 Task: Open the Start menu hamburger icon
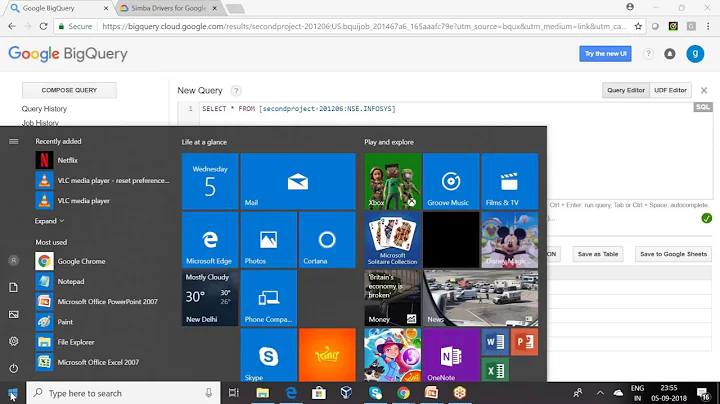pos(14,141)
